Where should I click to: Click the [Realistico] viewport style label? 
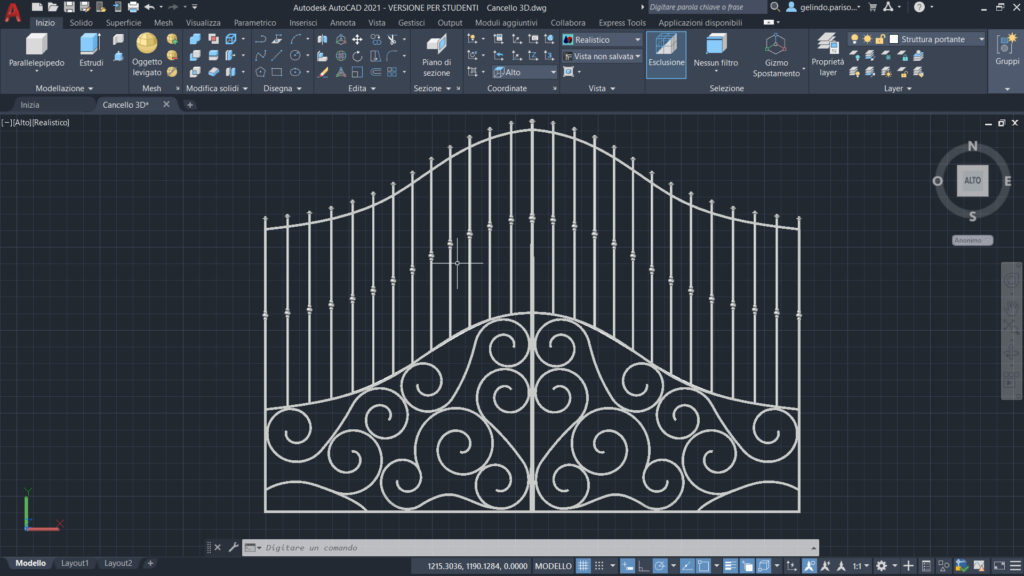click(52, 122)
